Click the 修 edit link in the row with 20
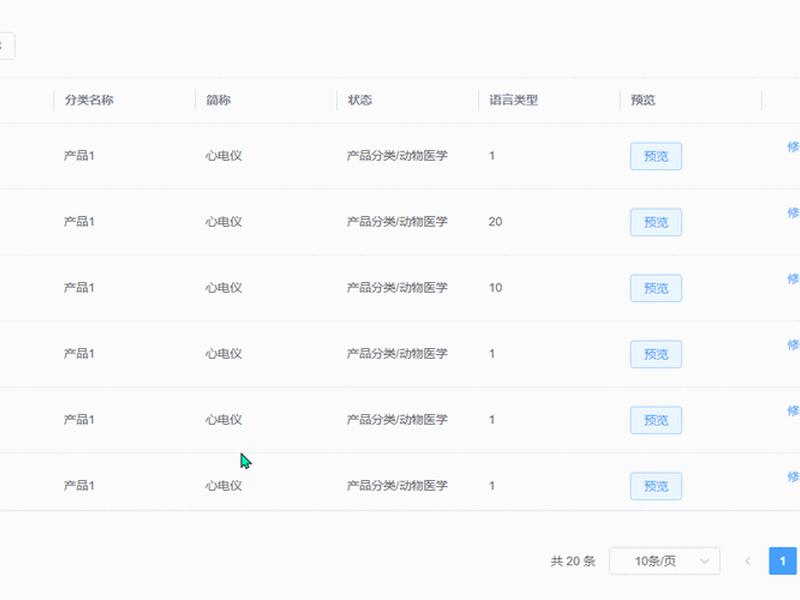800x600 pixels. [x=793, y=213]
